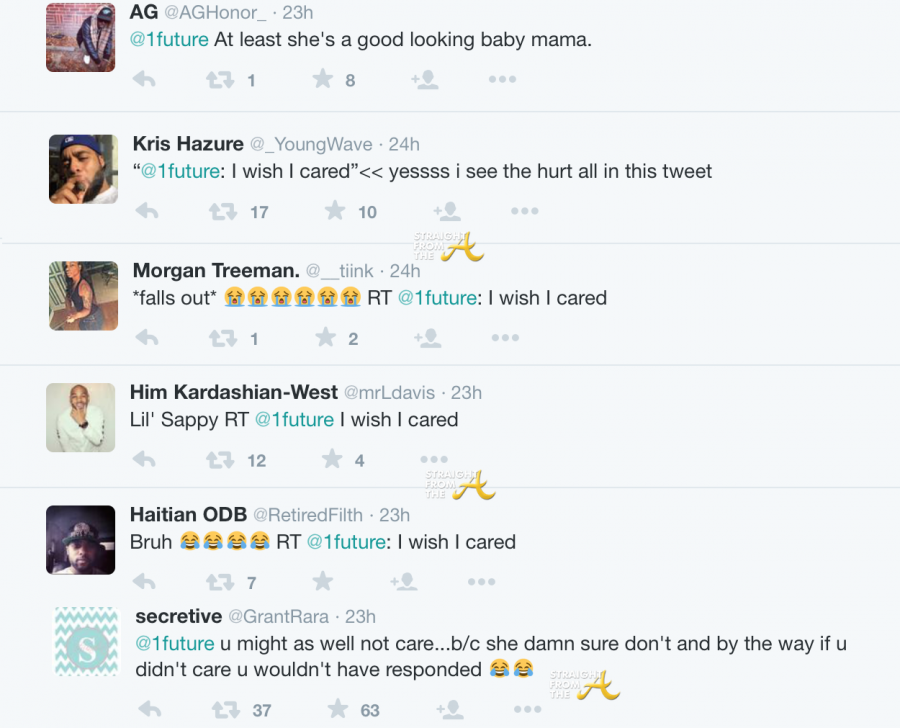The width and height of the screenshot is (900, 728).
Task: Follow Morgan Treeman via add-person icon
Action: pos(428,339)
